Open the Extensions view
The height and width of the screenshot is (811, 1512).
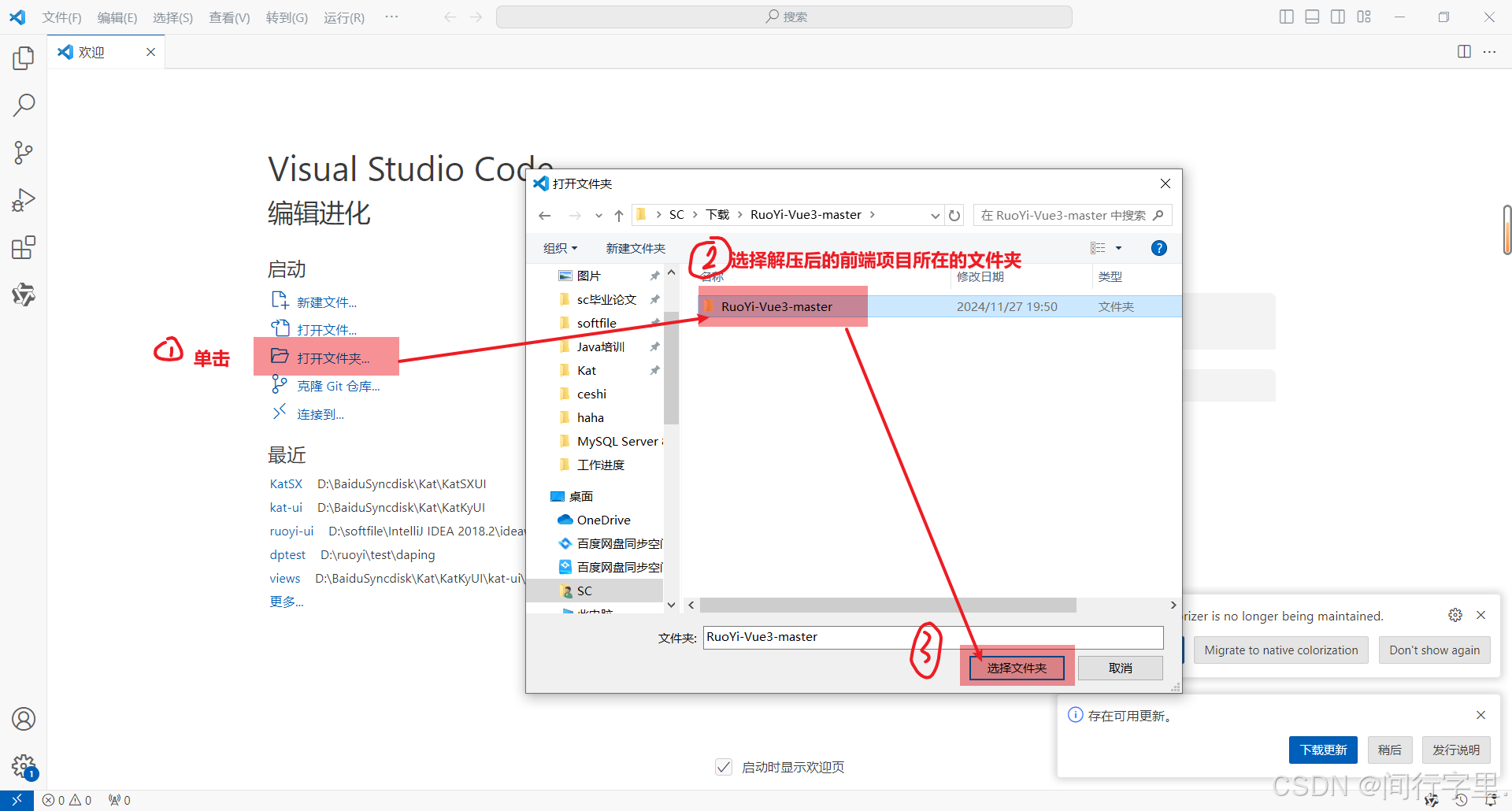[24, 248]
